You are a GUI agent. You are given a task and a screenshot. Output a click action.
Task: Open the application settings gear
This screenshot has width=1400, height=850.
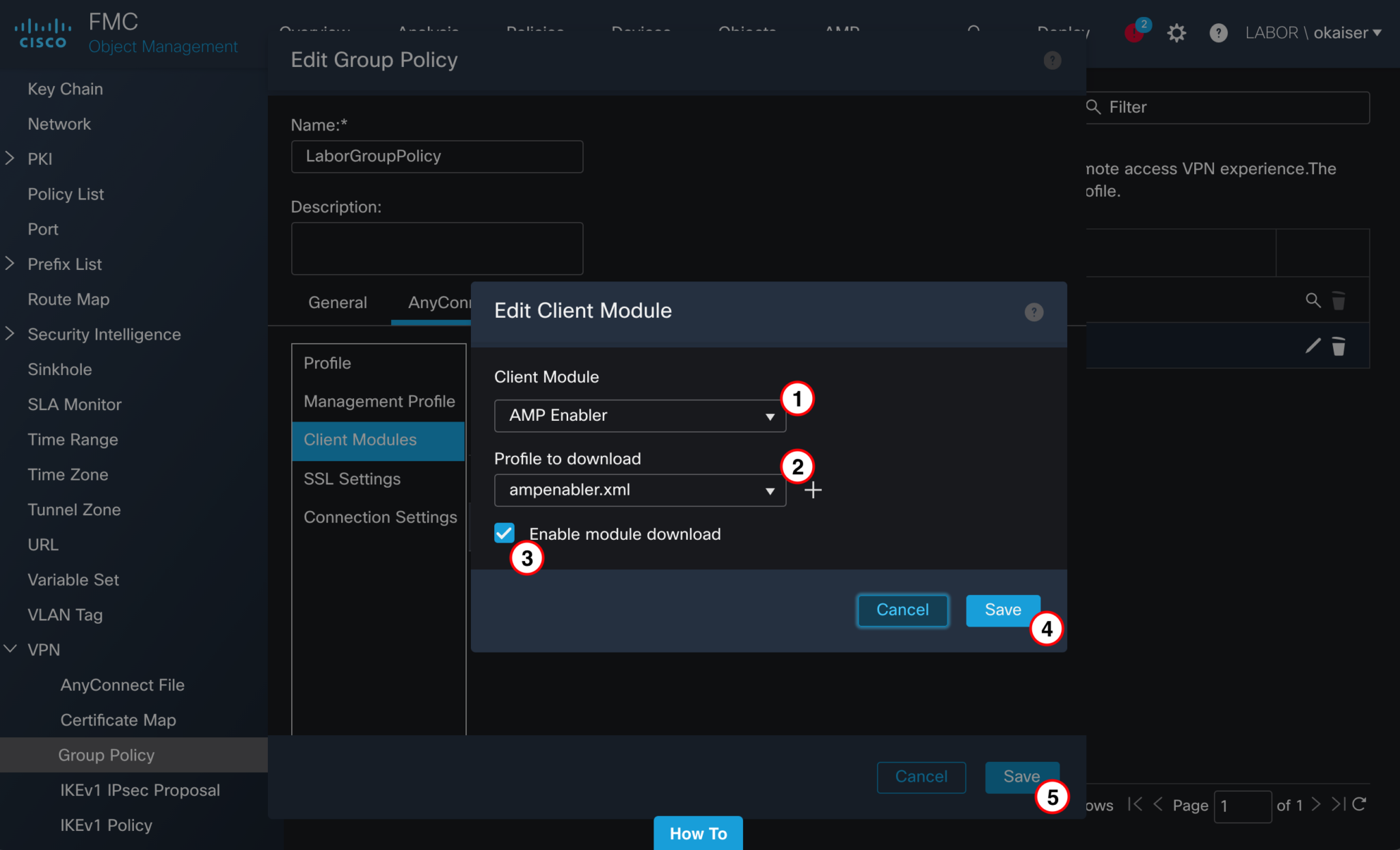[x=1177, y=32]
